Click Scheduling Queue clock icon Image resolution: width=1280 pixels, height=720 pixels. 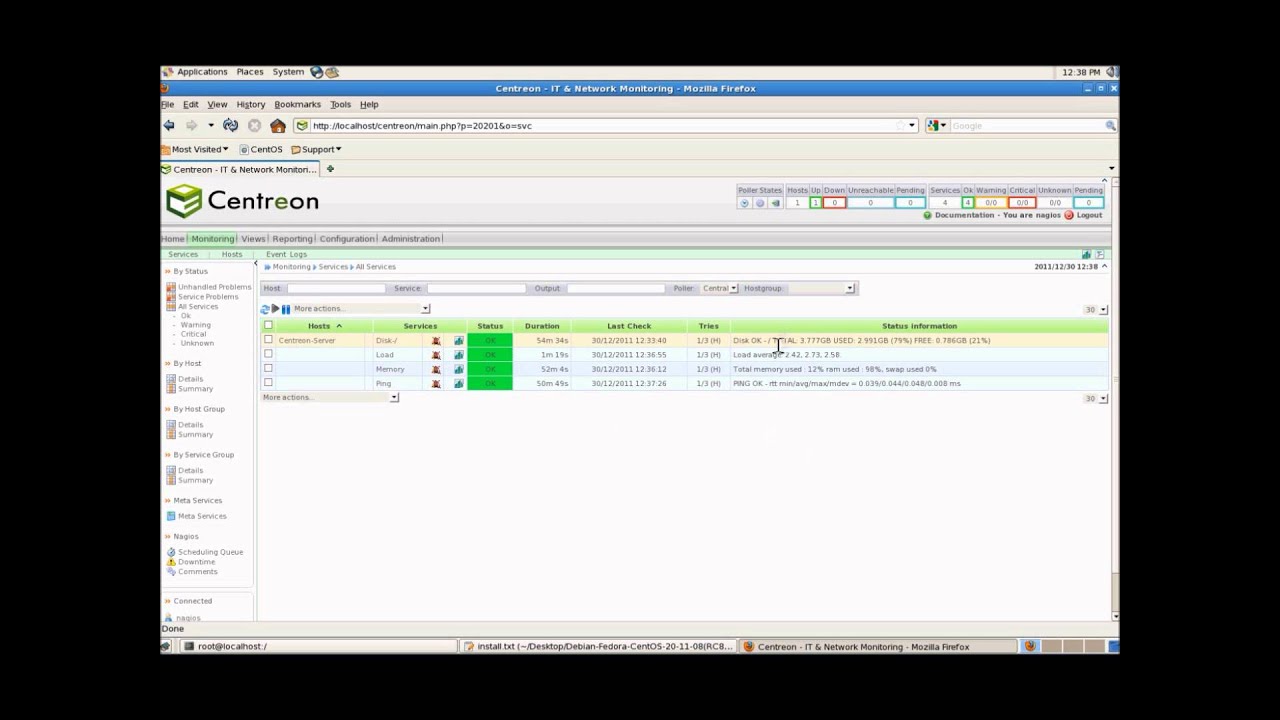(x=171, y=552)
